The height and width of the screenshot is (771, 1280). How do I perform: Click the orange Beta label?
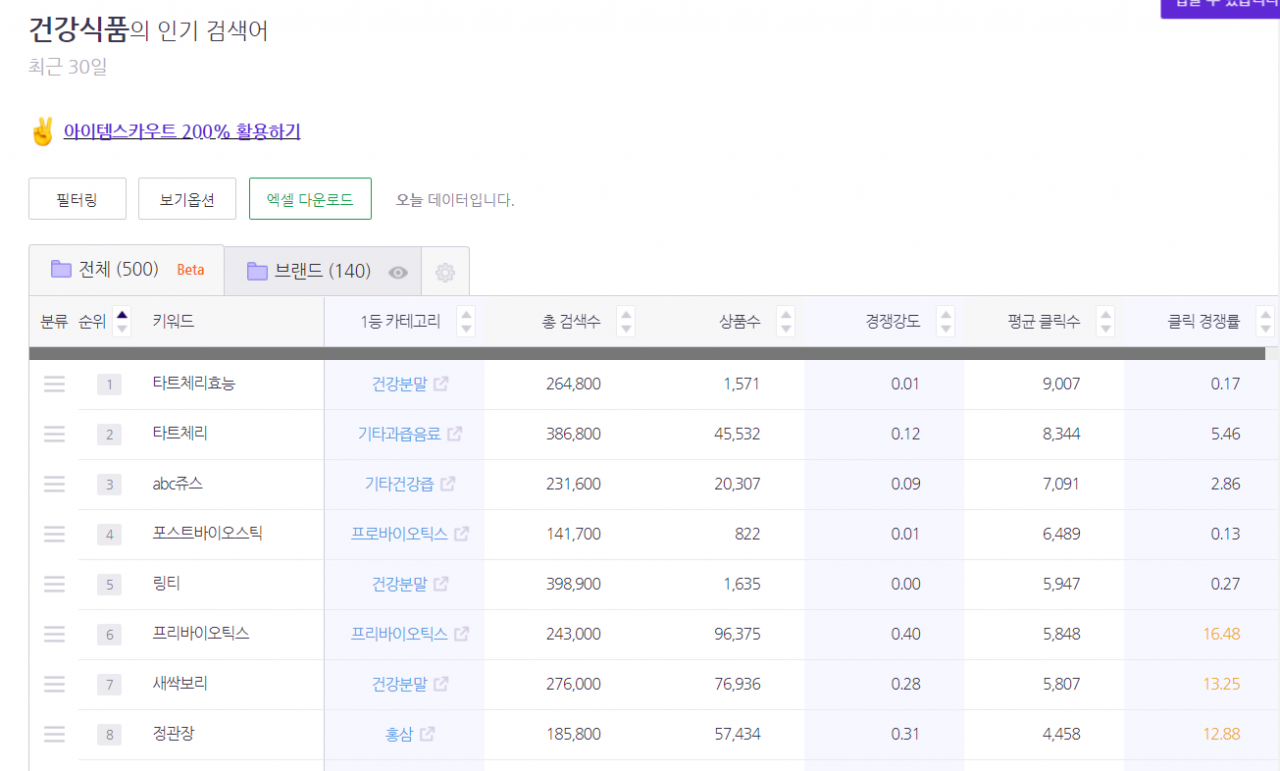click(x=190, y=270)
